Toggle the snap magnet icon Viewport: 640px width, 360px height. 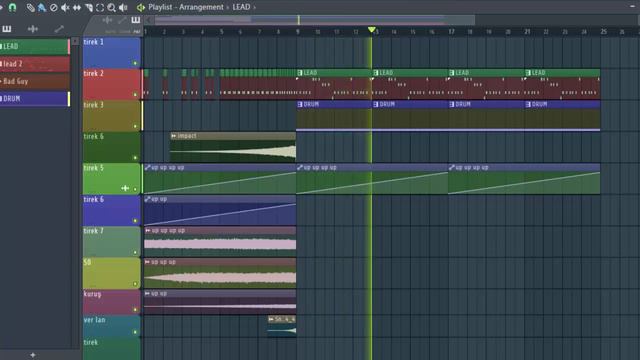[12, 7]
